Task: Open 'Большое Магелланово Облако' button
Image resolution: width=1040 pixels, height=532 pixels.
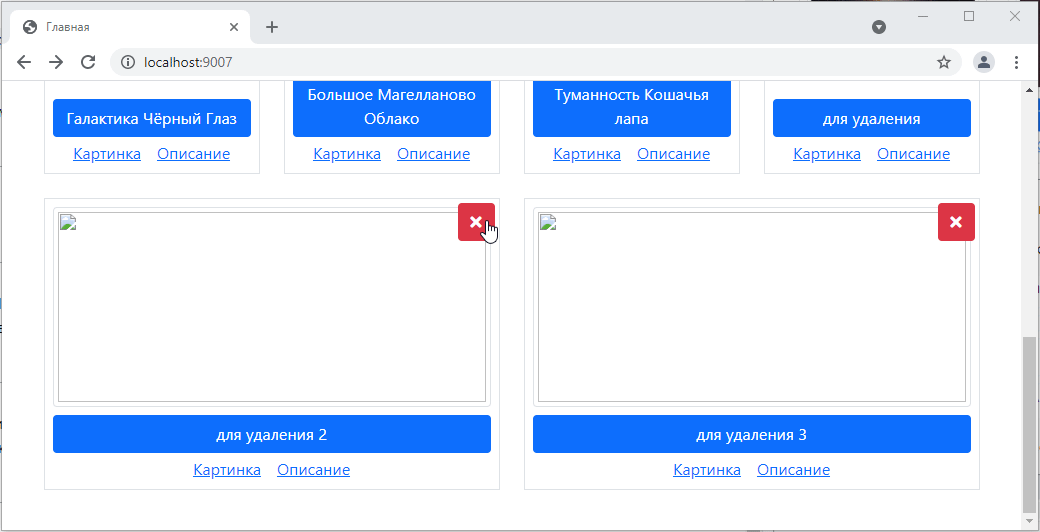Action: (392, 107)
